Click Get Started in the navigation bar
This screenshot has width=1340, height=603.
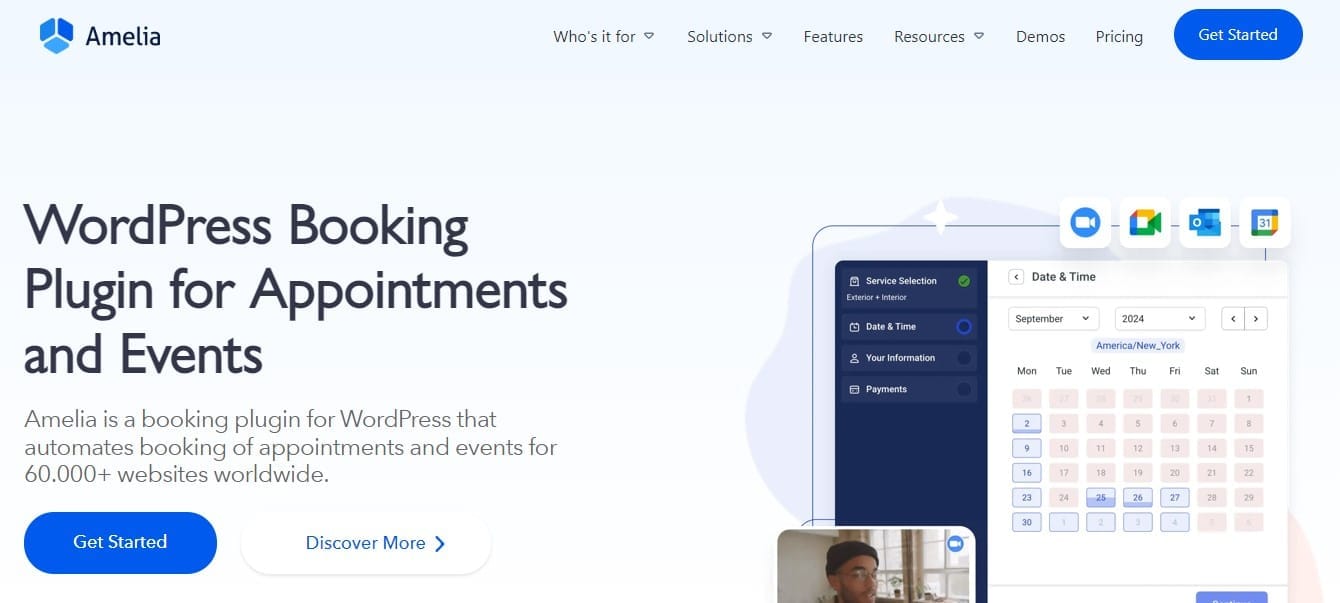coord(1238,35)
